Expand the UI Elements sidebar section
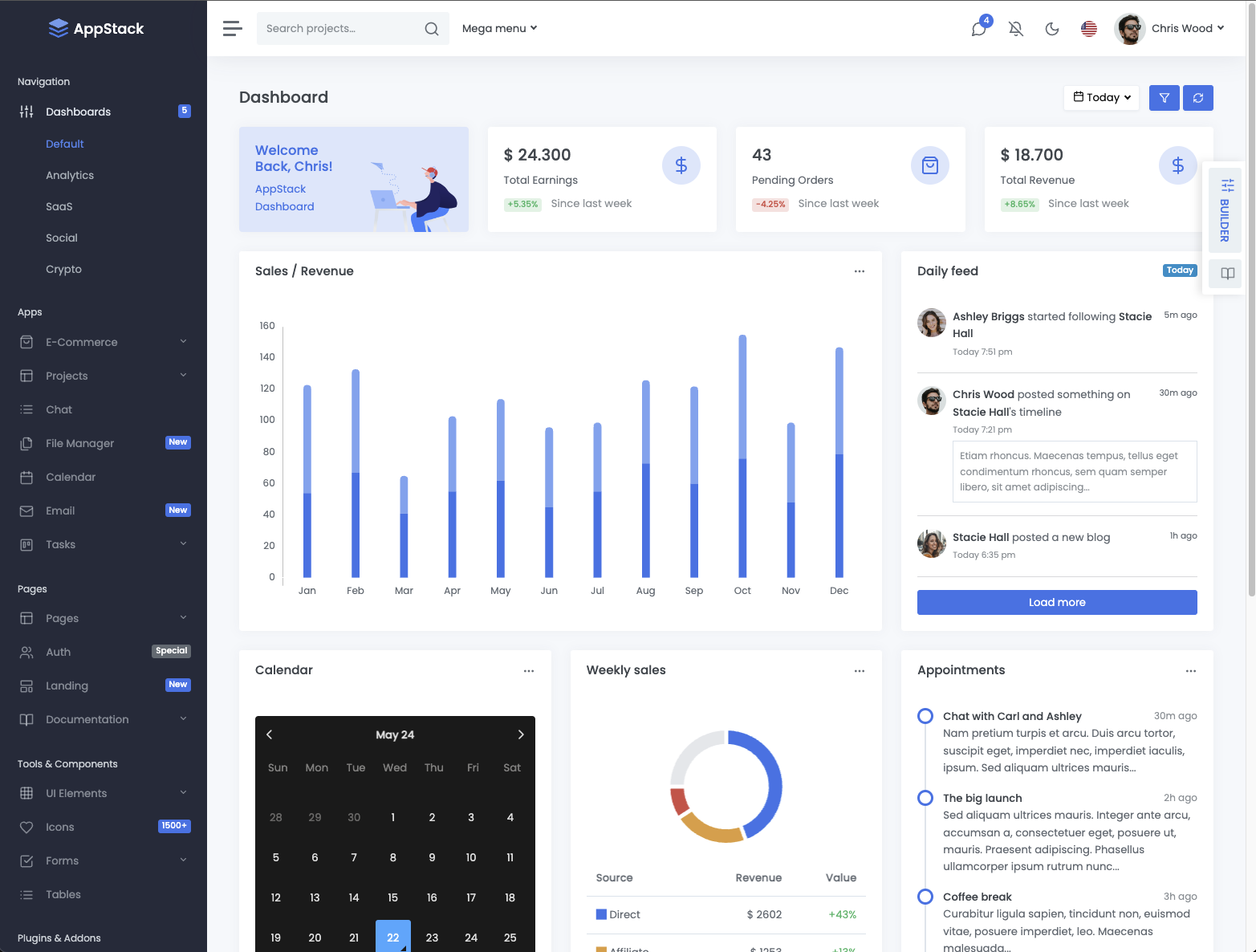The image size is (1256, 952). [x=104, y=793]
